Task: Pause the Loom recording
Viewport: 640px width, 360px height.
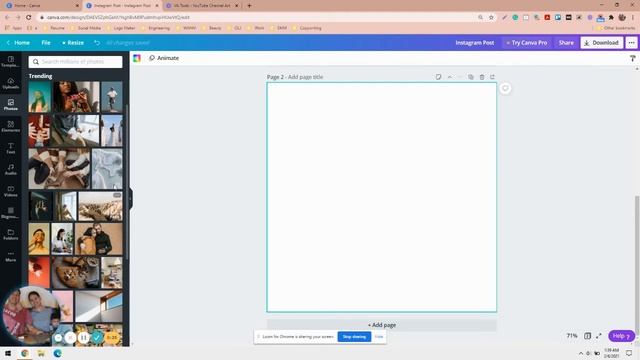Action: coord(83,338)
